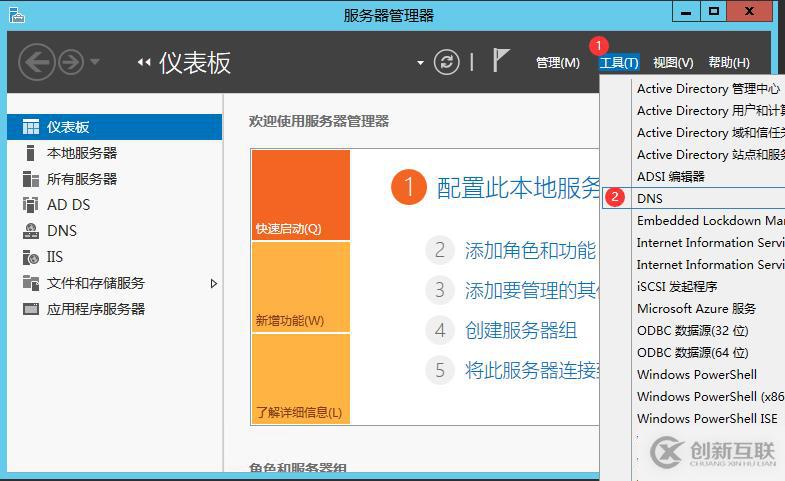Select IIS in the sidebar
The image size is (785, 481).
coord(115,257)
